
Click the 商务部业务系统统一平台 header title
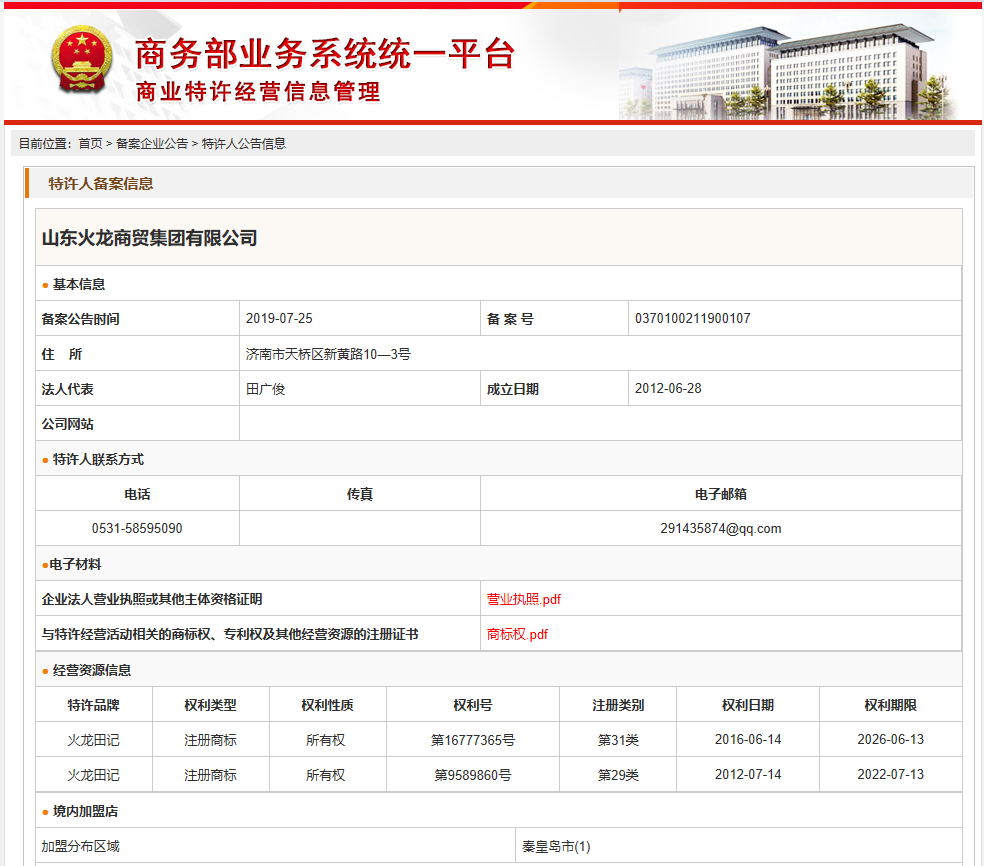325,54
